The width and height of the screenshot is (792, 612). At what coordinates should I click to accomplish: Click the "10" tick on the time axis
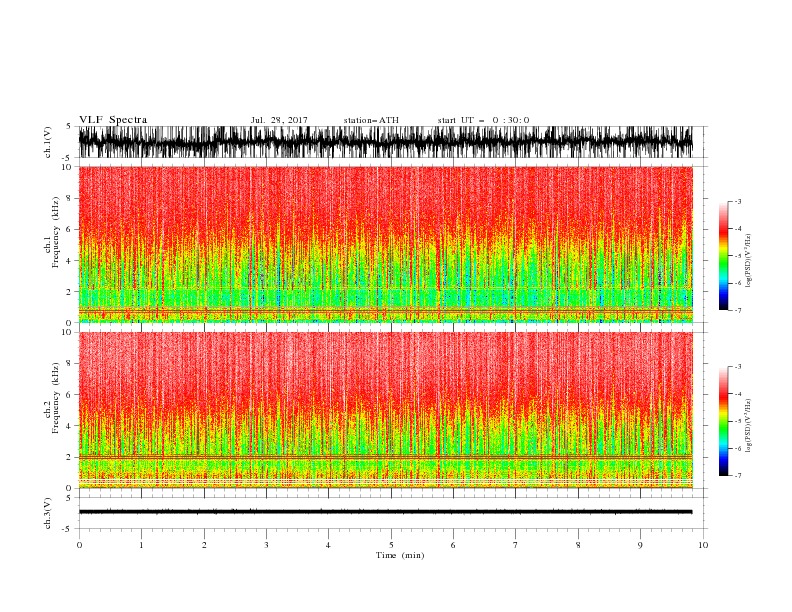coord(703,545)
